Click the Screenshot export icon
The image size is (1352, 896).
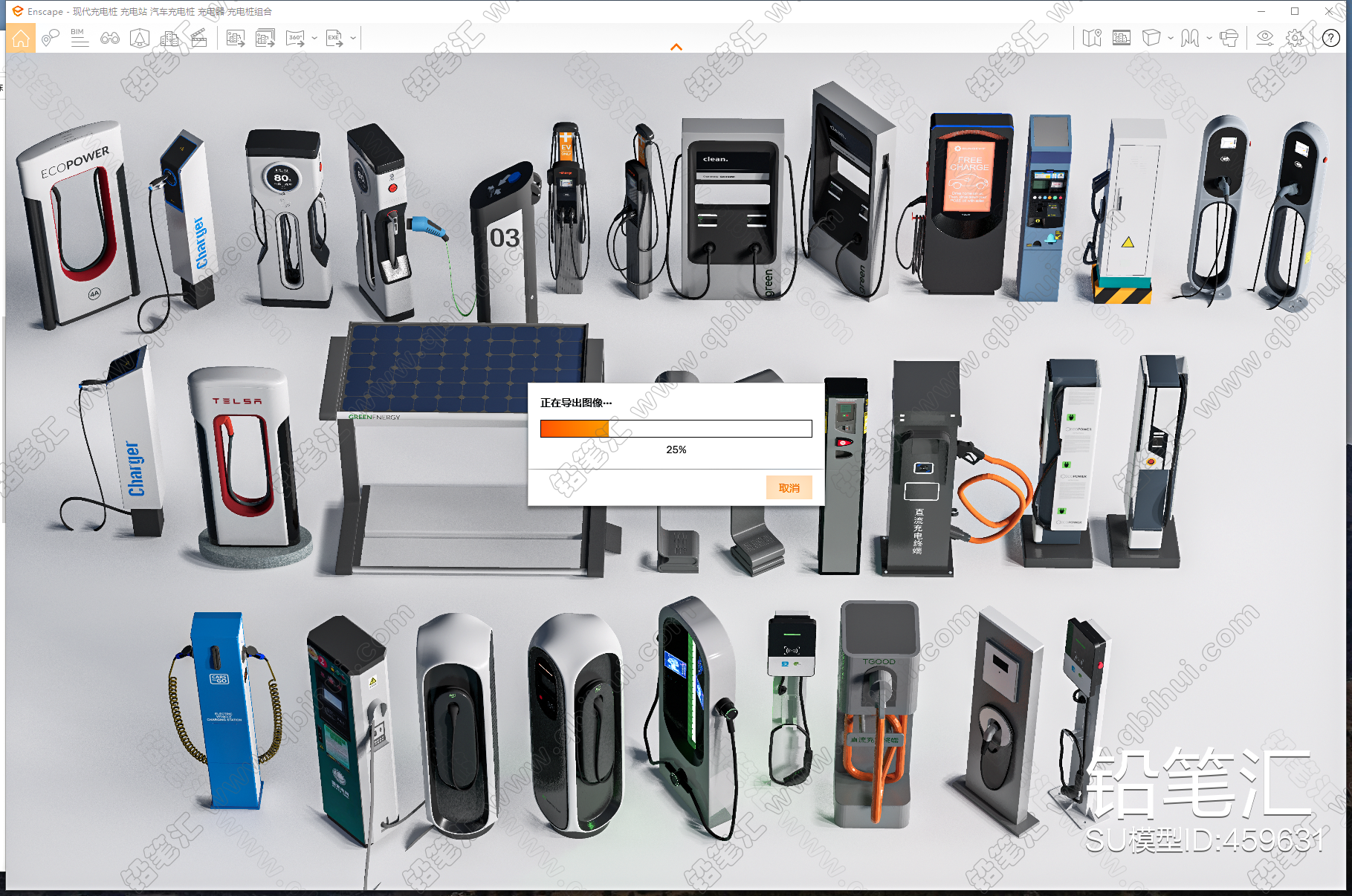pos(236,39)
